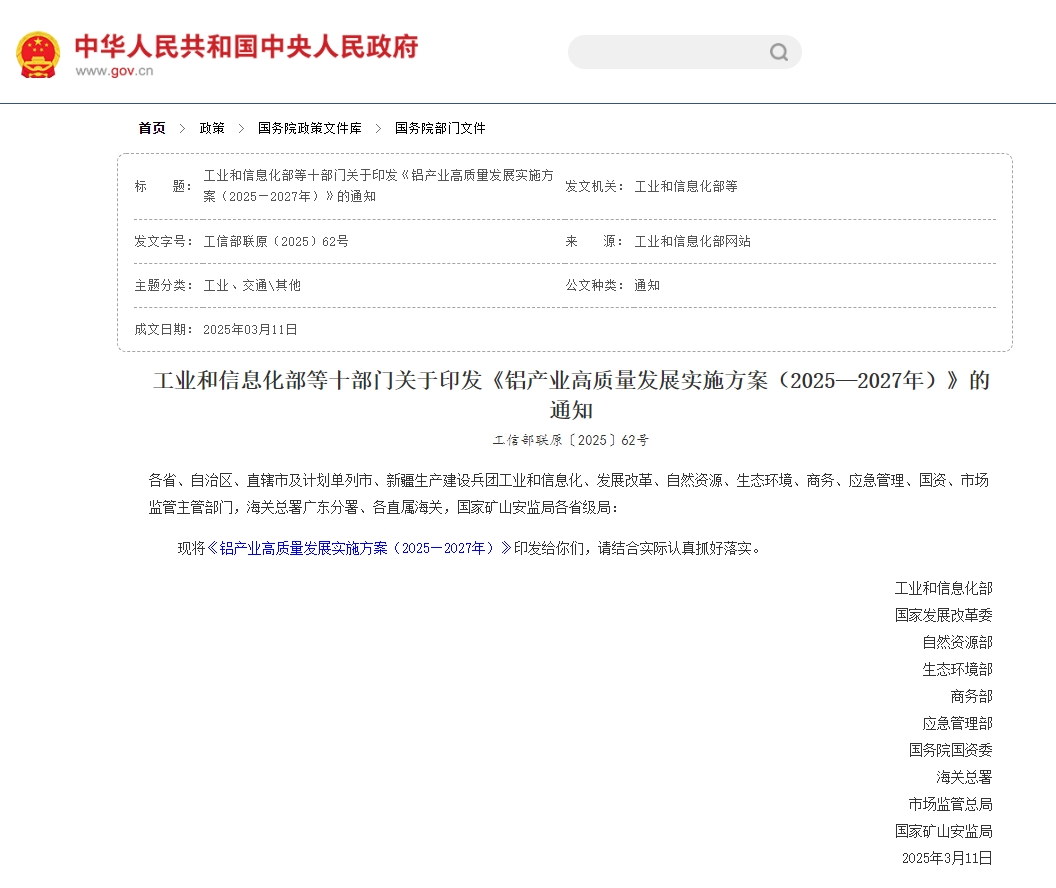Image resolution: width=1056 pixels, height=888 pixels.
Task: Click the 公文种类 value 通知
Action: (648, 285)
